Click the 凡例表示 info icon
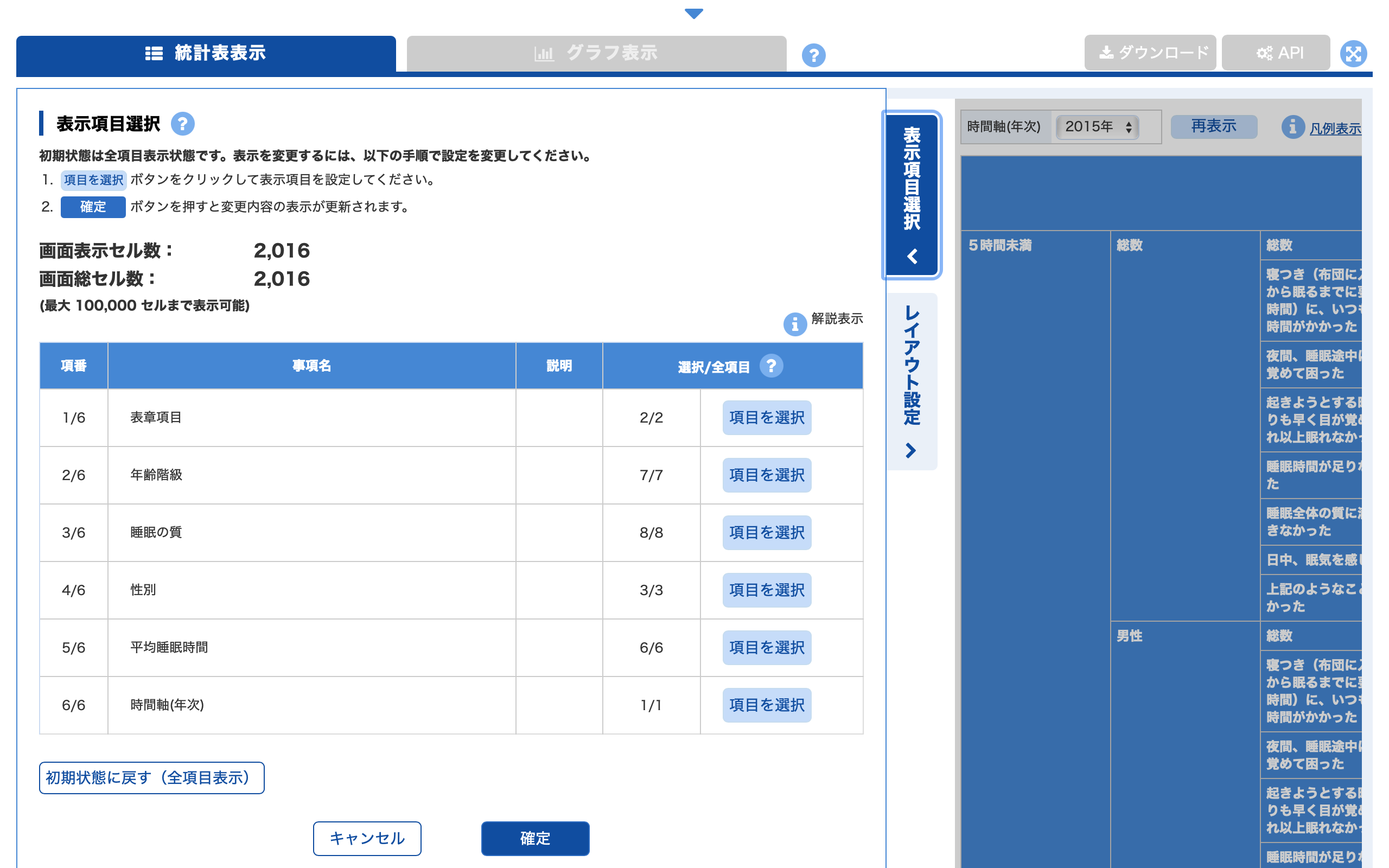1389x868 pixels. [x=1292, y=126]
